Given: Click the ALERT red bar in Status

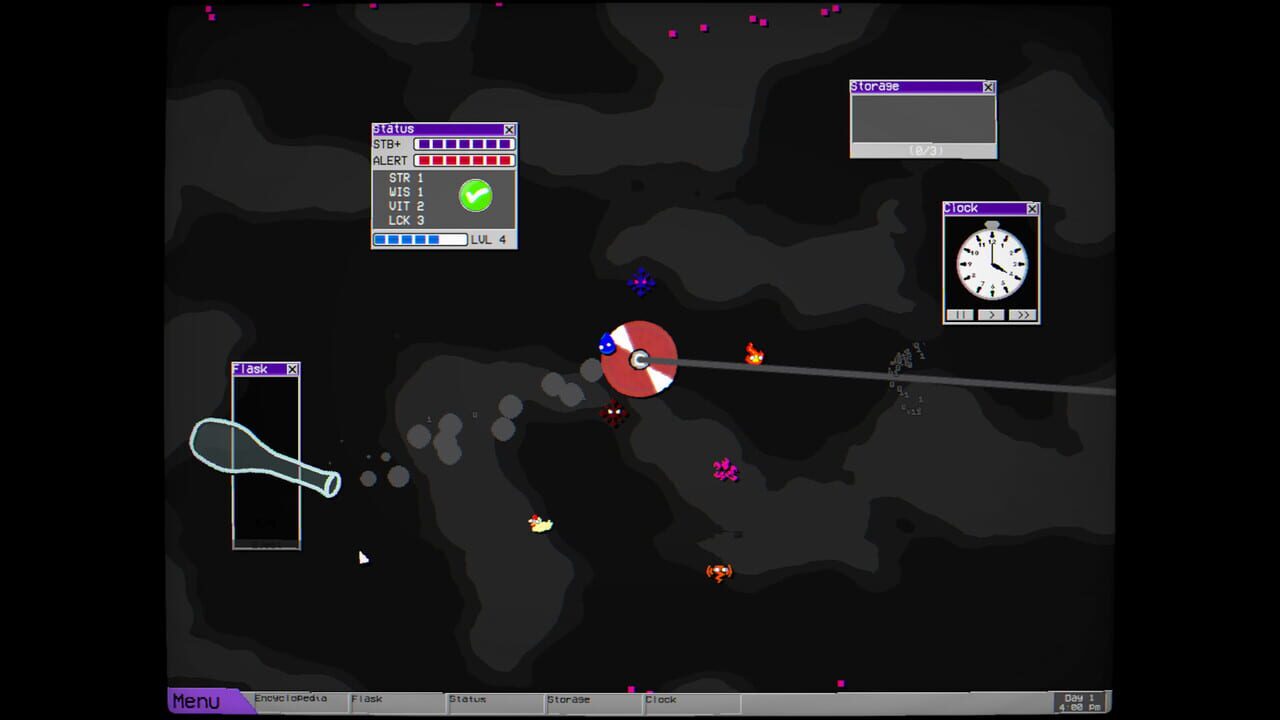Looking at the screenshot, I should [464, 160].
